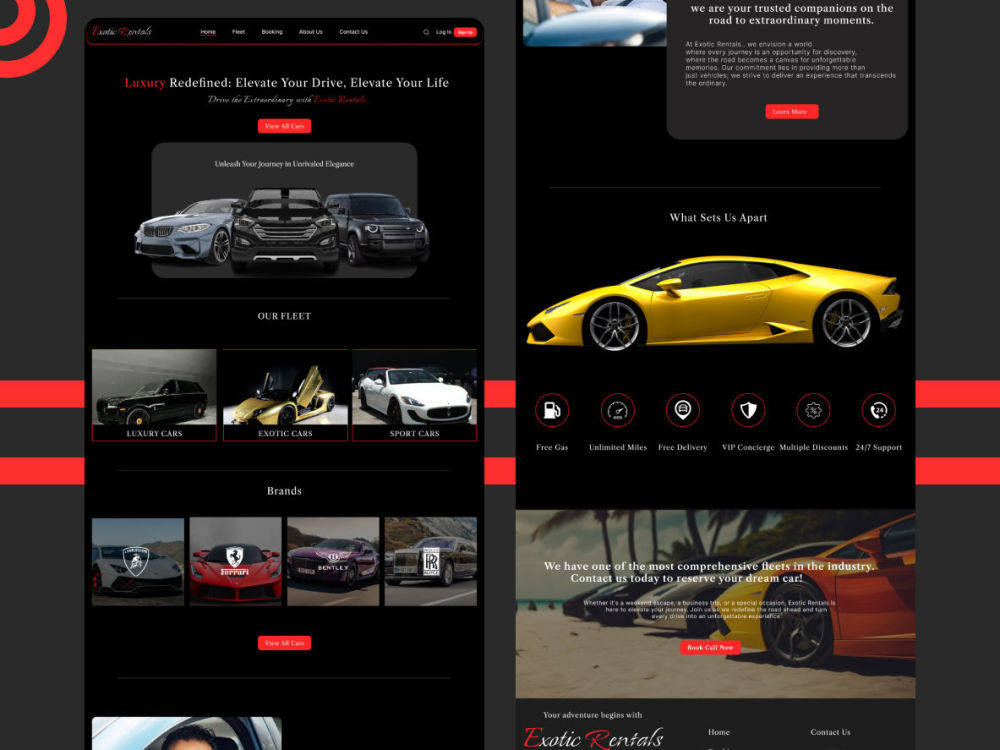Open the About Us nav item
The height and width of the screenshot is (750, 1000).
pos(311,32)
